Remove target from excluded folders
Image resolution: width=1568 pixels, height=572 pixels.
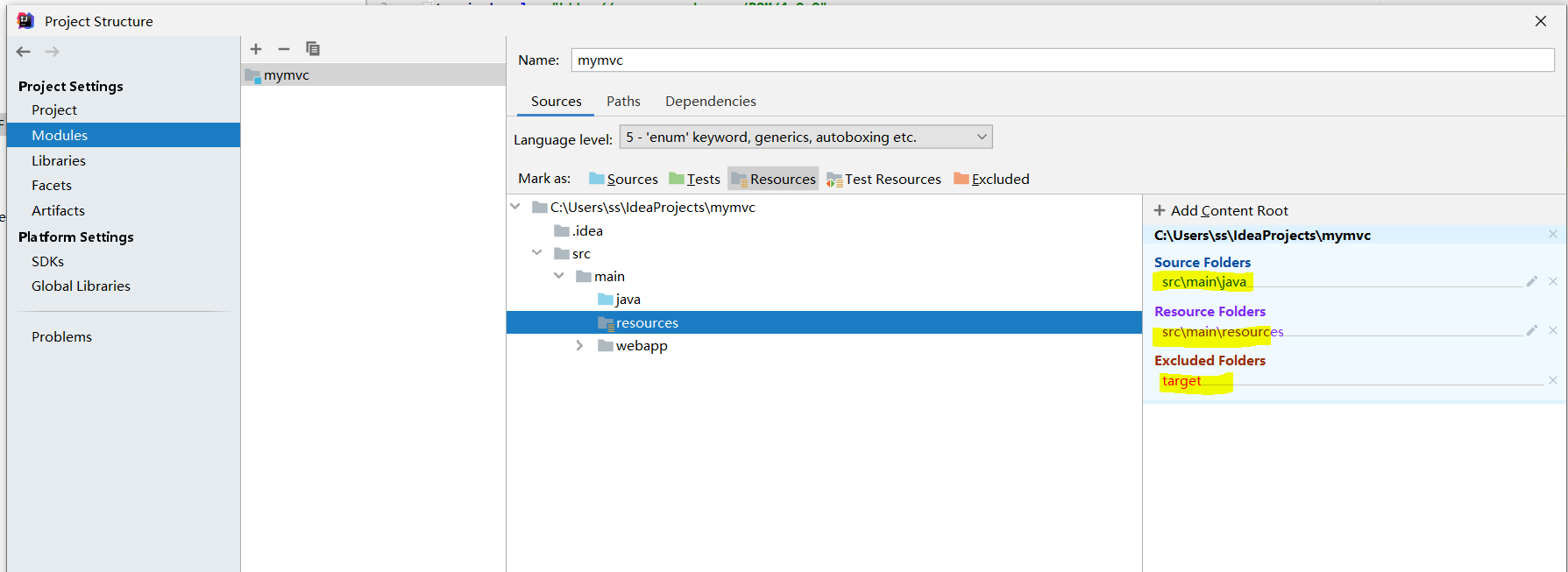[x=1553, y=381]
